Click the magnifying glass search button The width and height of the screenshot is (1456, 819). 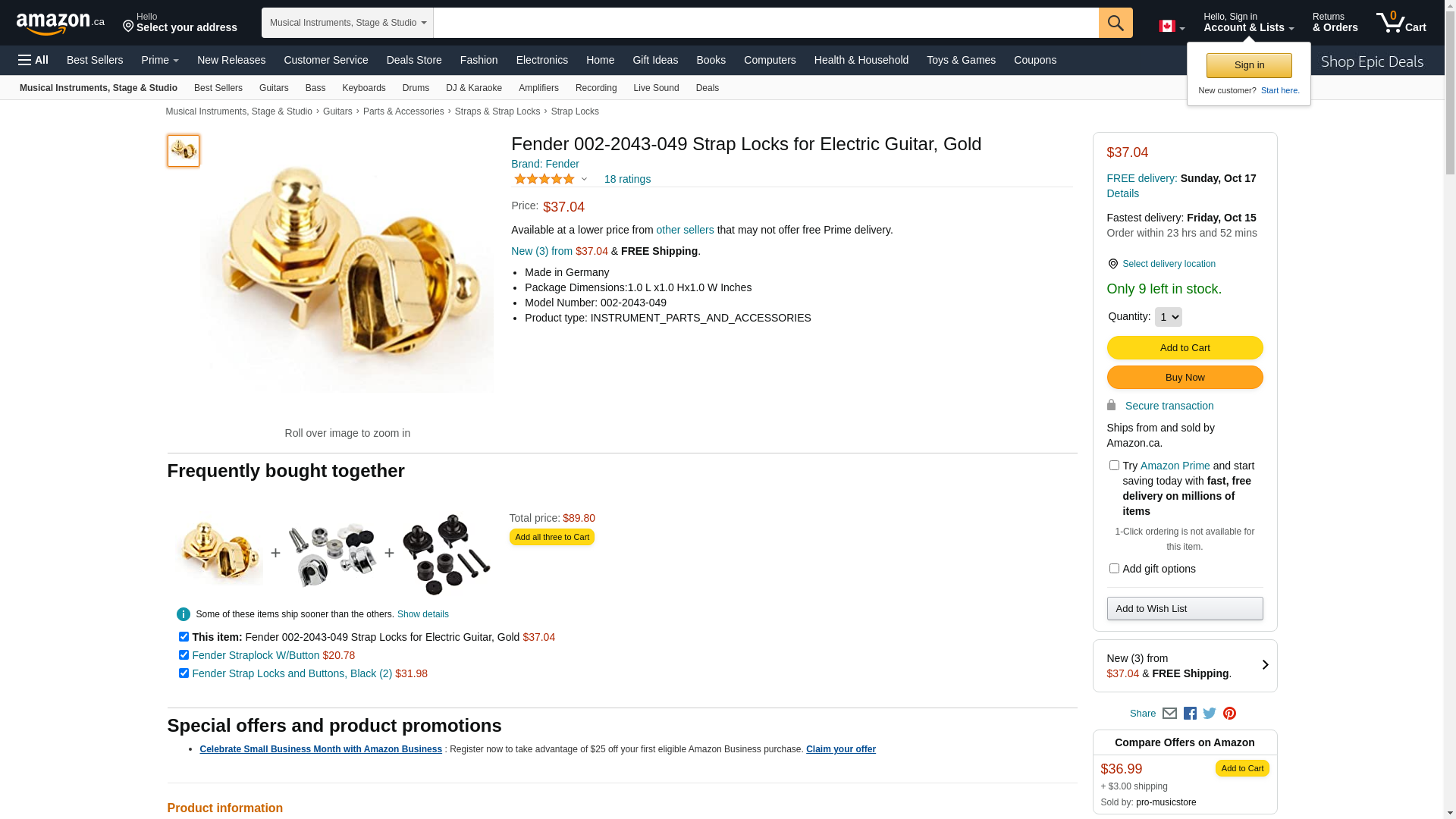(x=1115, y=23)
